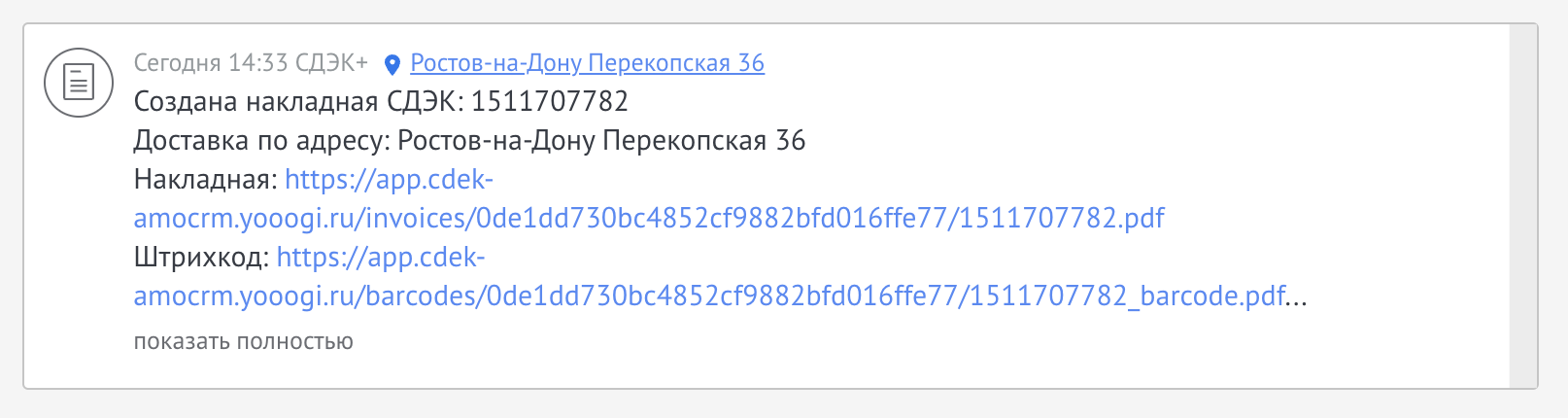Click gray background below the note card
The image size is (1568, 418).
click(x=777, y=404)
